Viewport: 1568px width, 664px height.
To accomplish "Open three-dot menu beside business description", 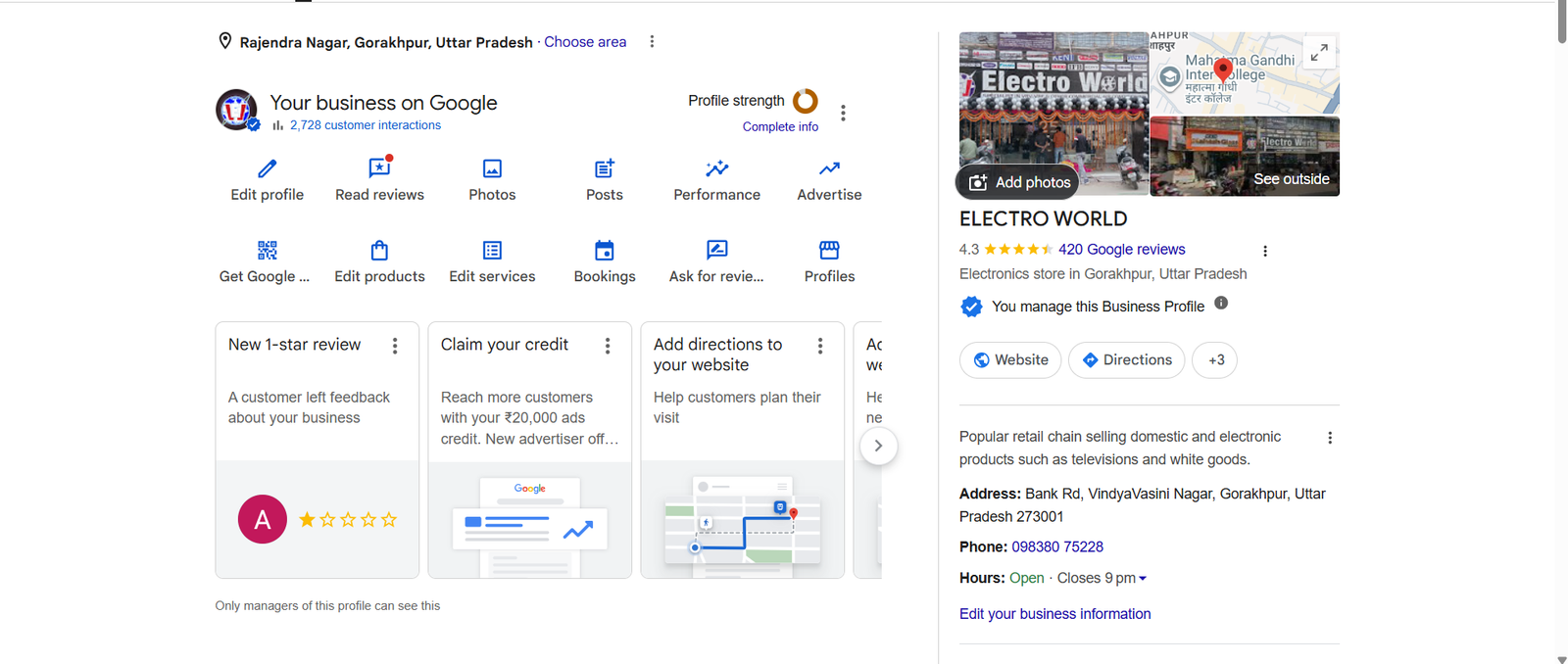I will 1330,438.
